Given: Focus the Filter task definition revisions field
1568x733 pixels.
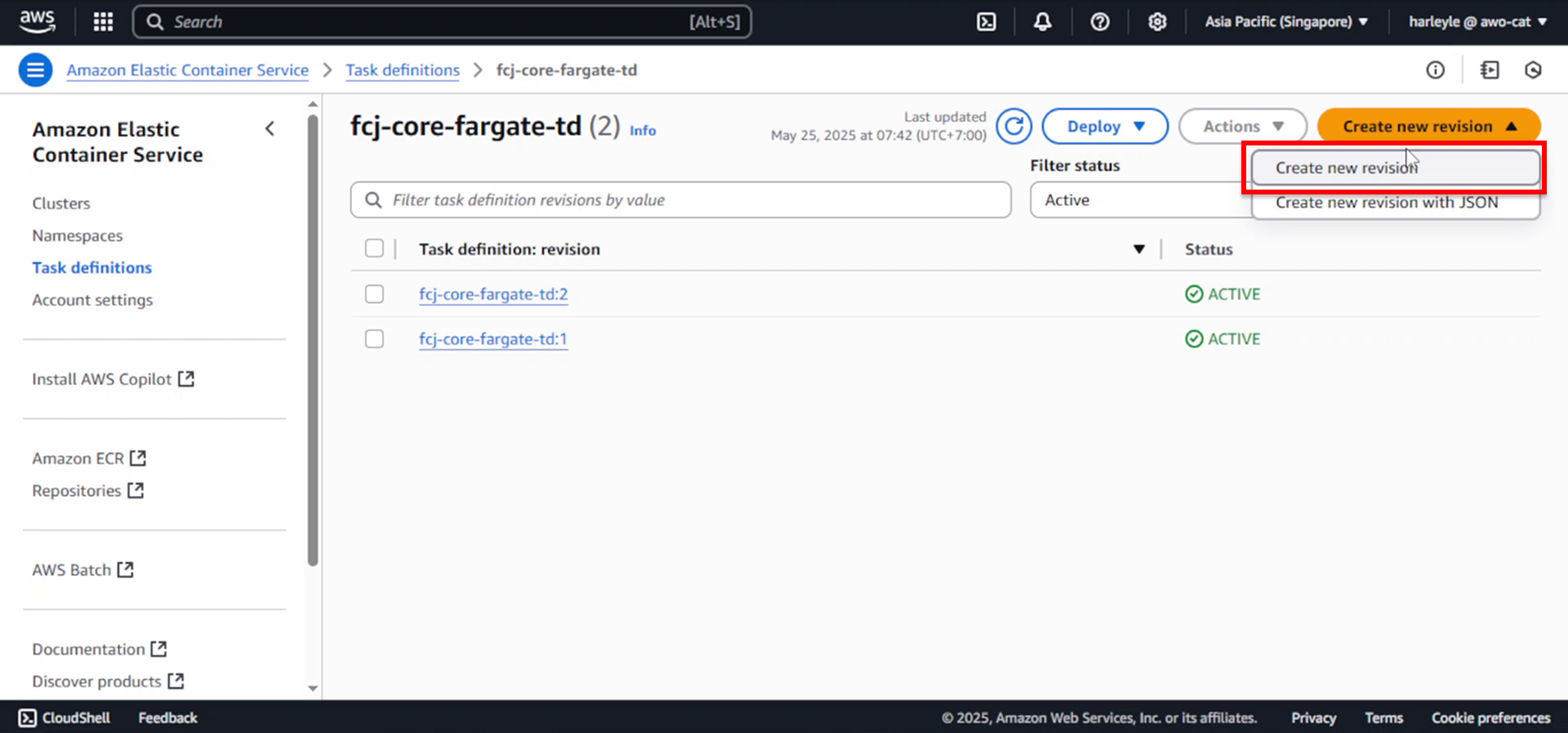Looking at the screenshot, I should pyautogui.click(x=680, y=200).
